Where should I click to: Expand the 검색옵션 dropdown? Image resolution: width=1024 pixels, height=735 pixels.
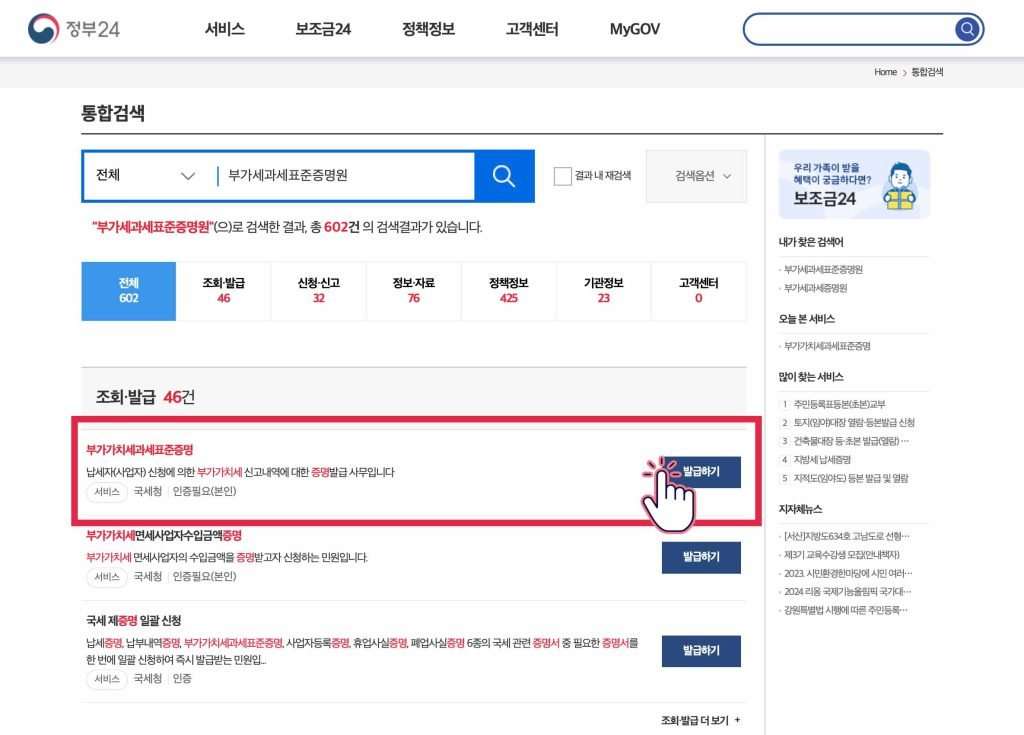click(x=696, y=176)
